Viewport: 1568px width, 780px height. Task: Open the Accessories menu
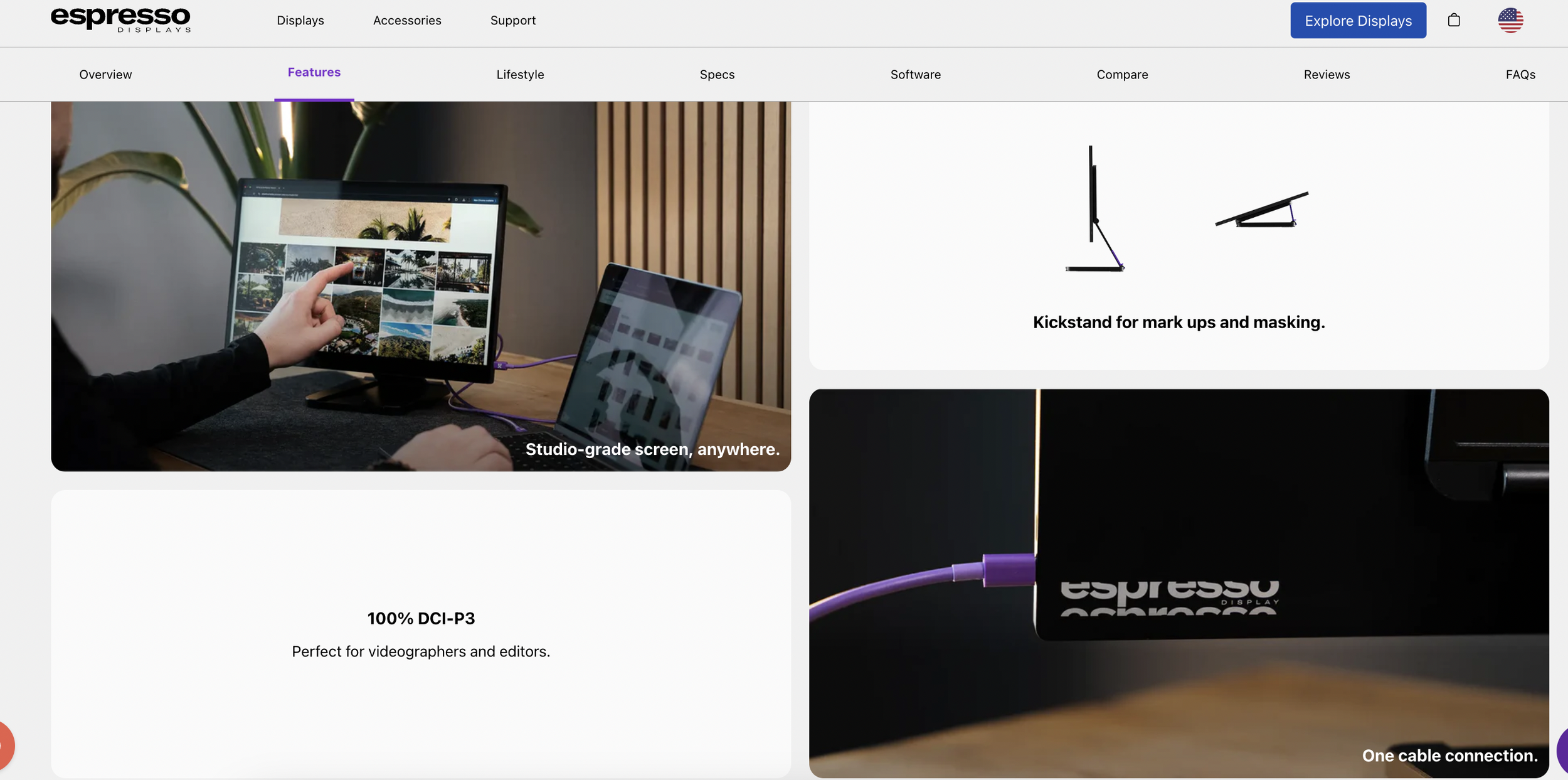407,20
